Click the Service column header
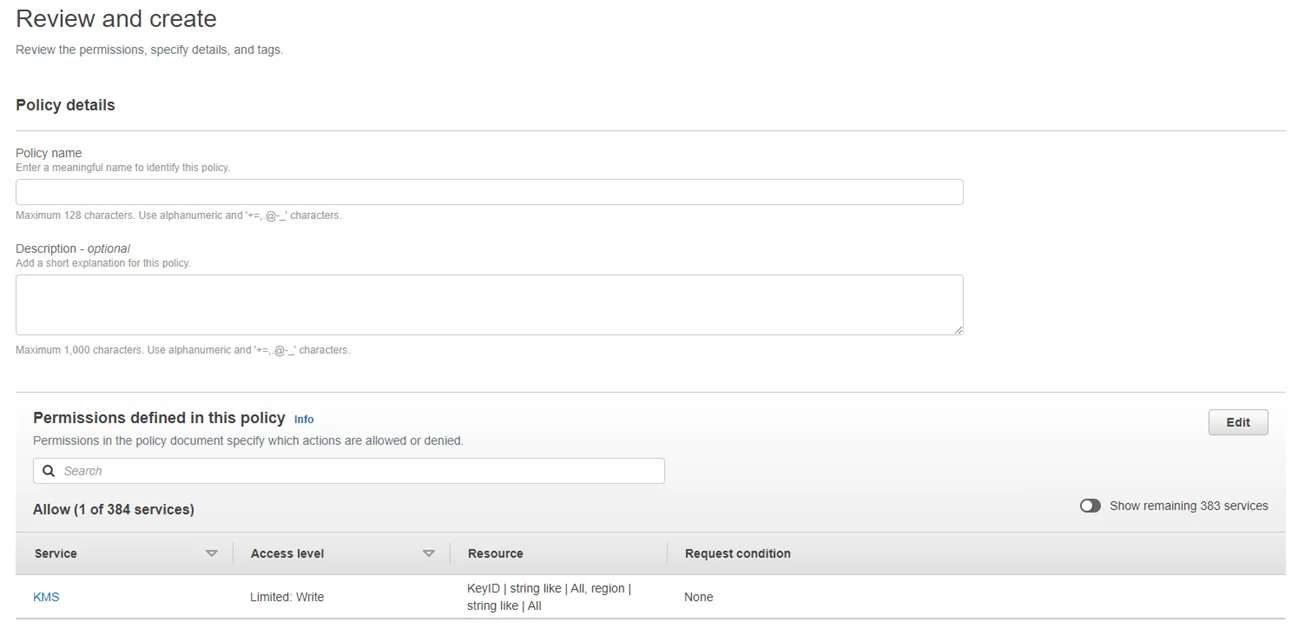Image resolution: width=1298 pixels, height=629 pixels. [x=56, y=553]
